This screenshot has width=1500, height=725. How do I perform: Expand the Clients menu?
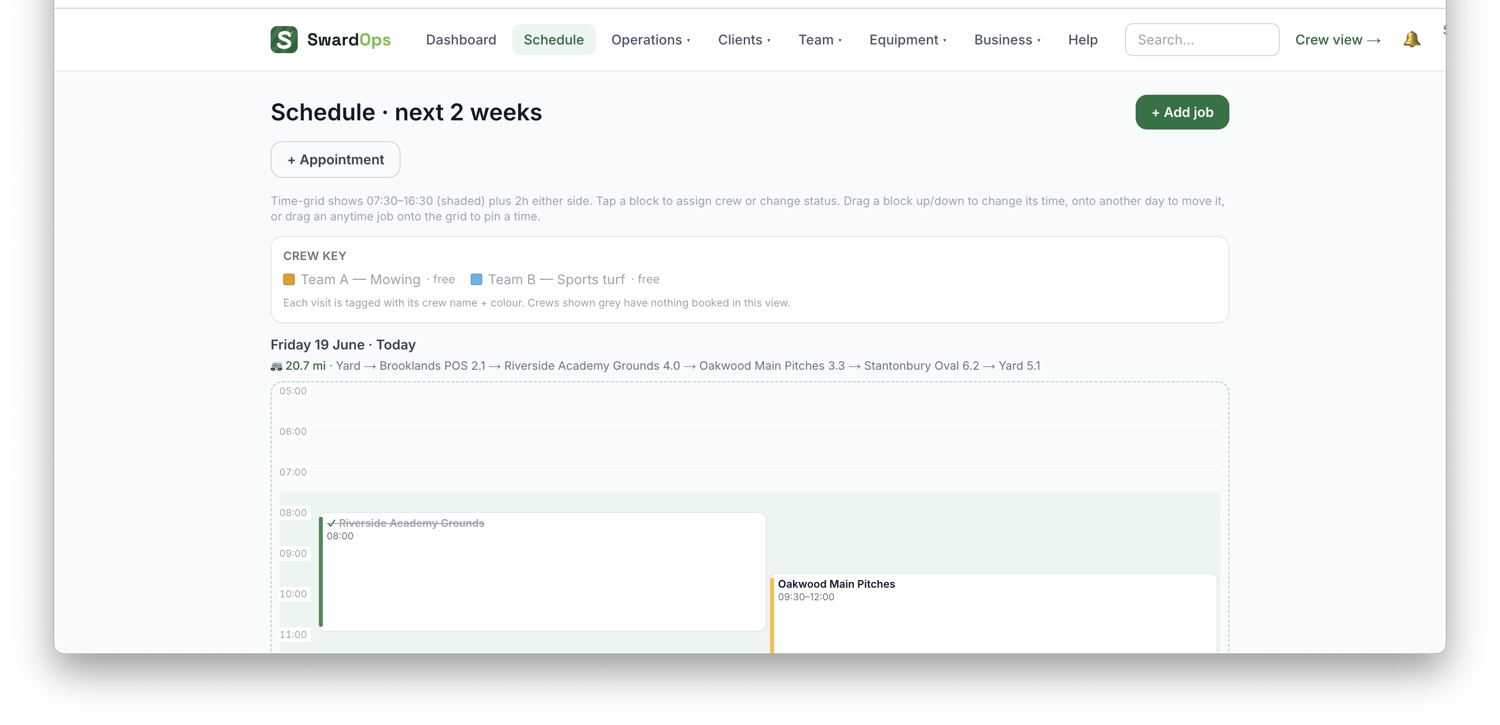[744, 40]
